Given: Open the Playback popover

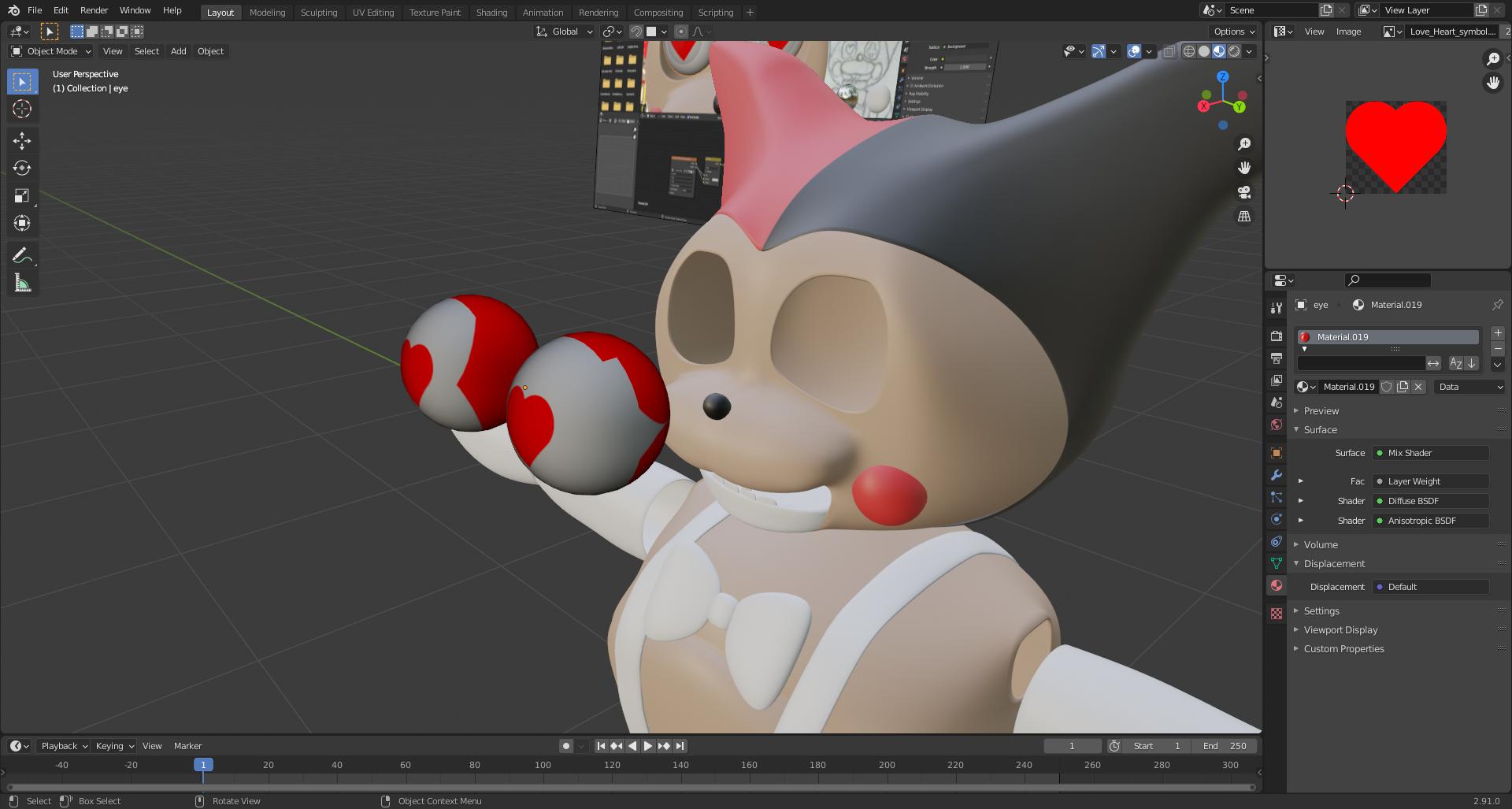Looking at the screenshot, I should click(x=63, y=746).
